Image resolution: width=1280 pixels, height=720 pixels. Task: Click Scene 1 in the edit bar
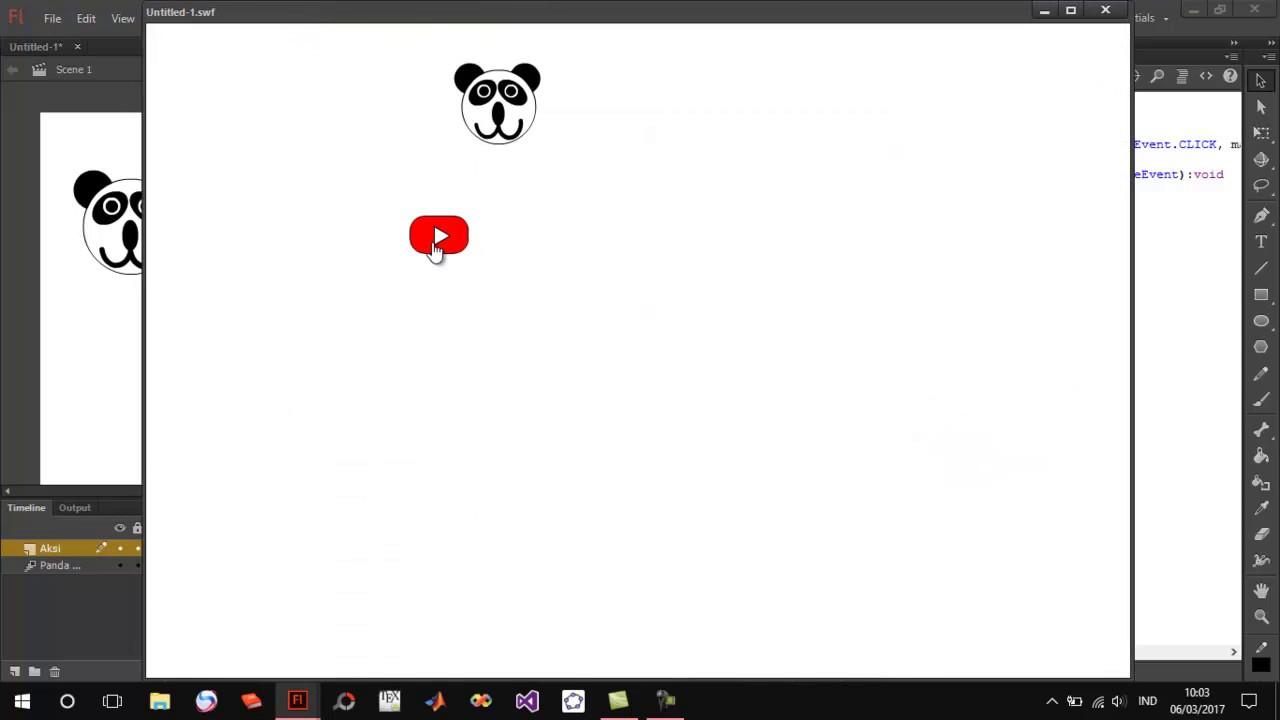click(x=74, y=70)
